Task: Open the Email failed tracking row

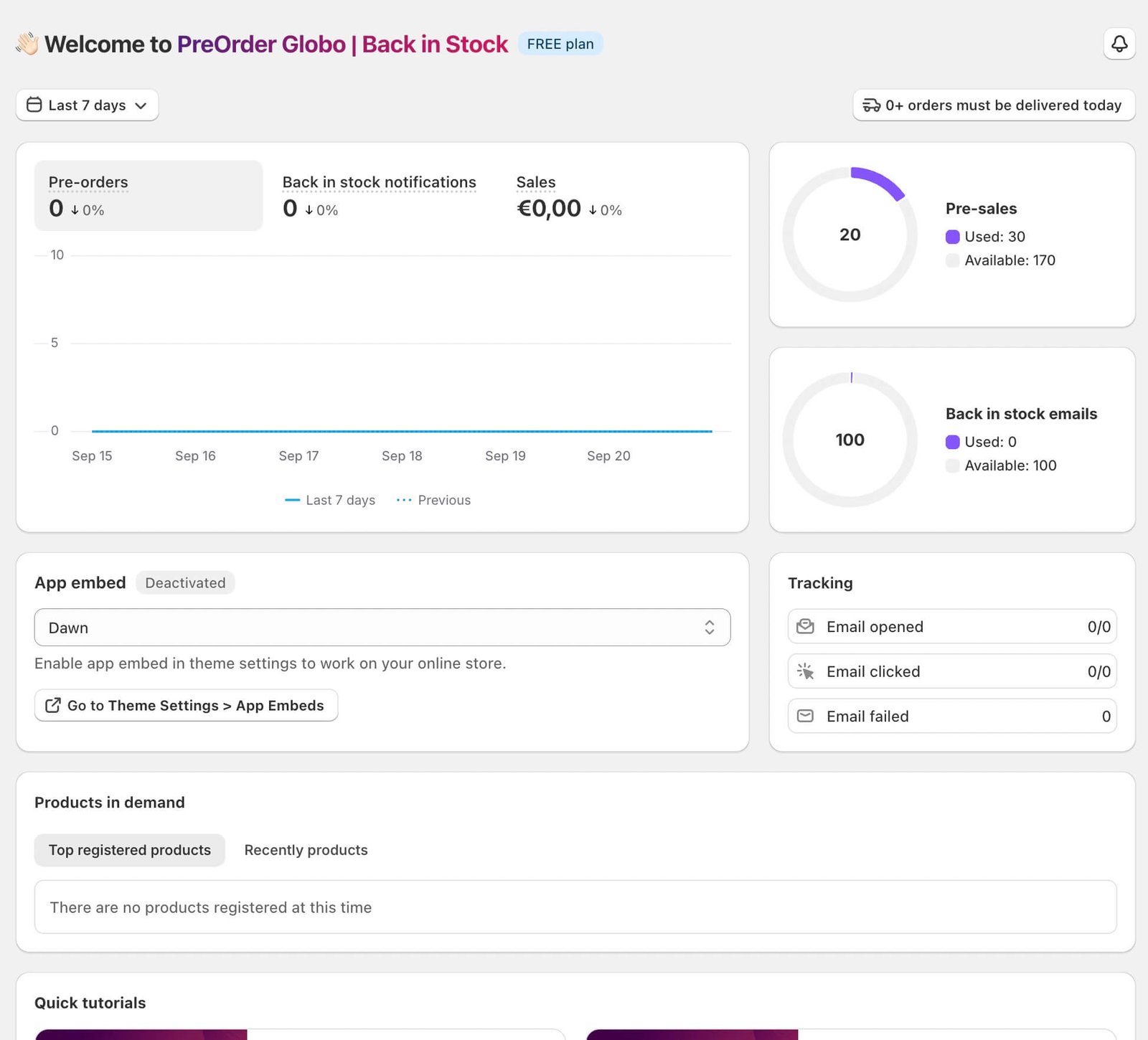Action: 952,716
